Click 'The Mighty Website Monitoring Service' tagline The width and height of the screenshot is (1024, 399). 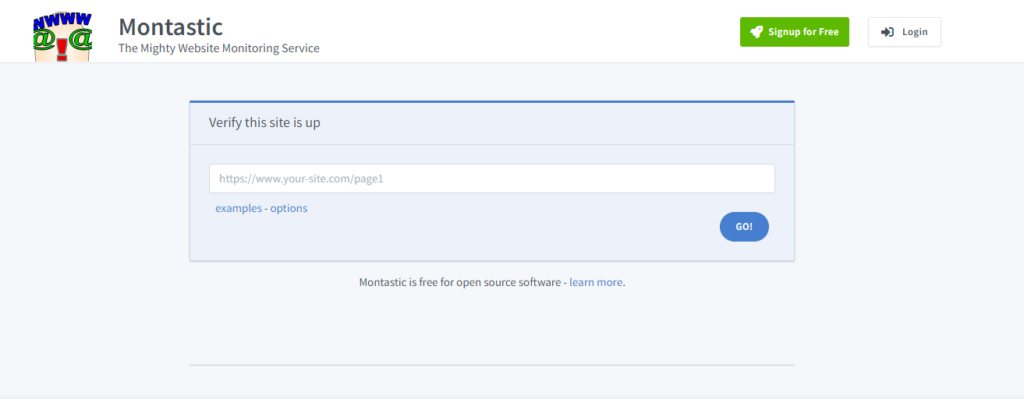click(x=219, y=48)
